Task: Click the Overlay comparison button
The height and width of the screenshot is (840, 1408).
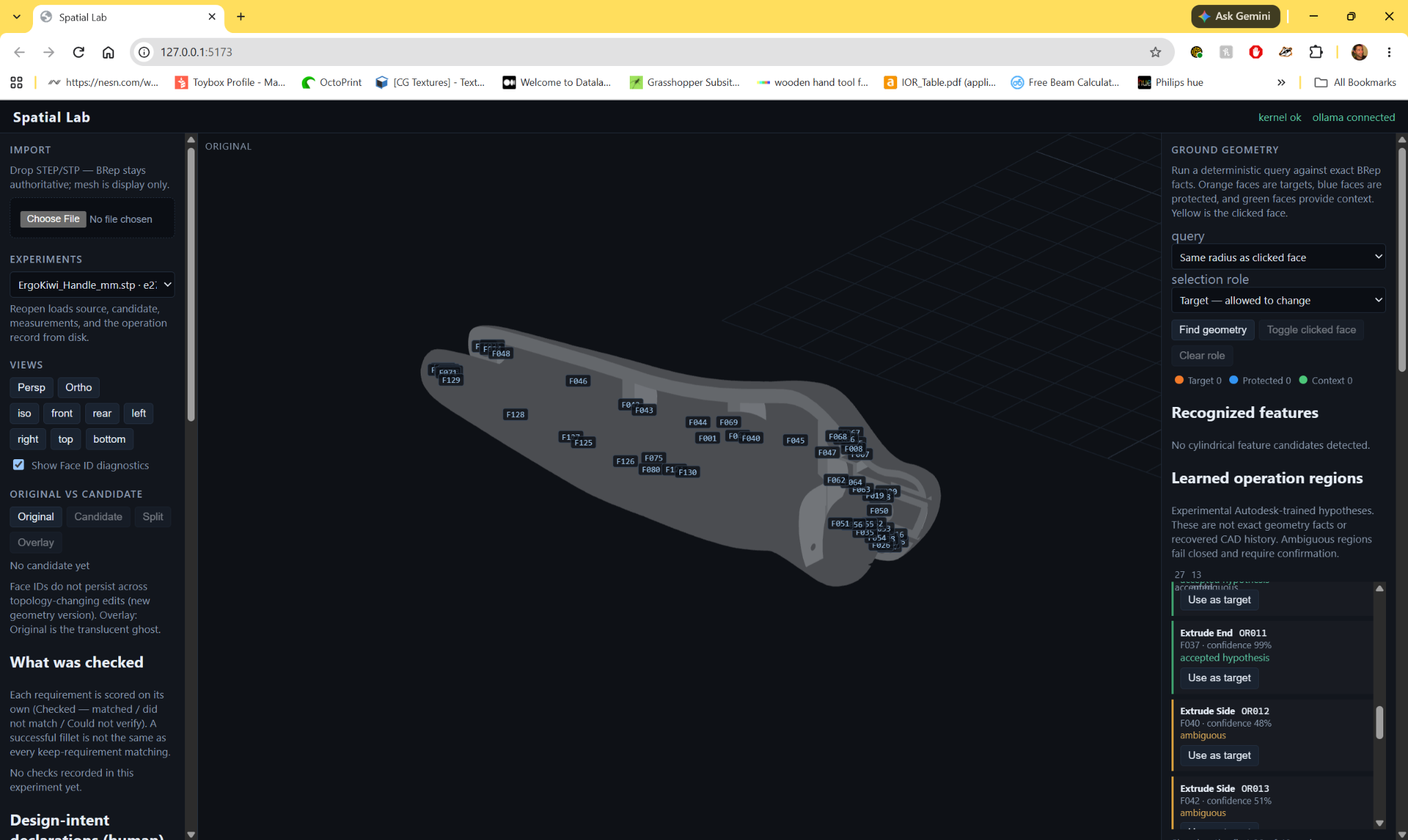Action: pyautogui.click(x=36, y=542)
